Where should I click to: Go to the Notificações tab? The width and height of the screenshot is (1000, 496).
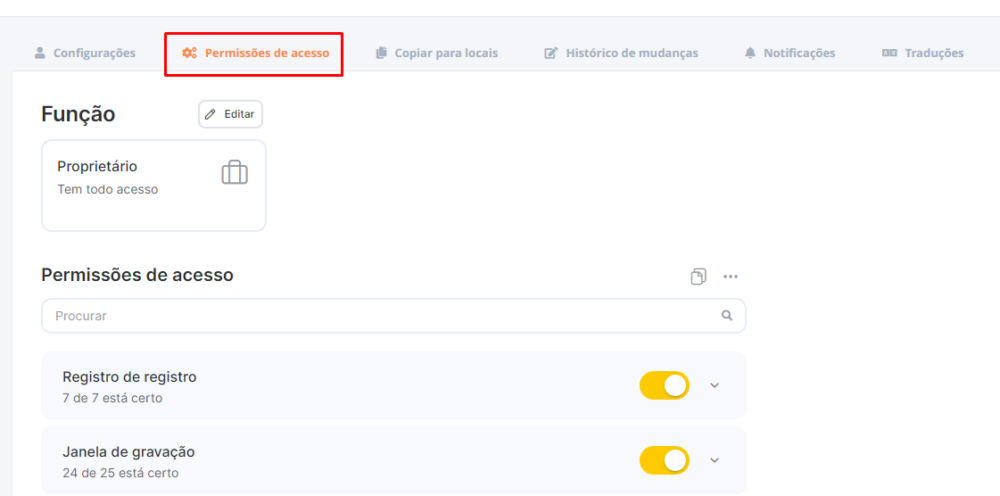(x=790, y=53)
